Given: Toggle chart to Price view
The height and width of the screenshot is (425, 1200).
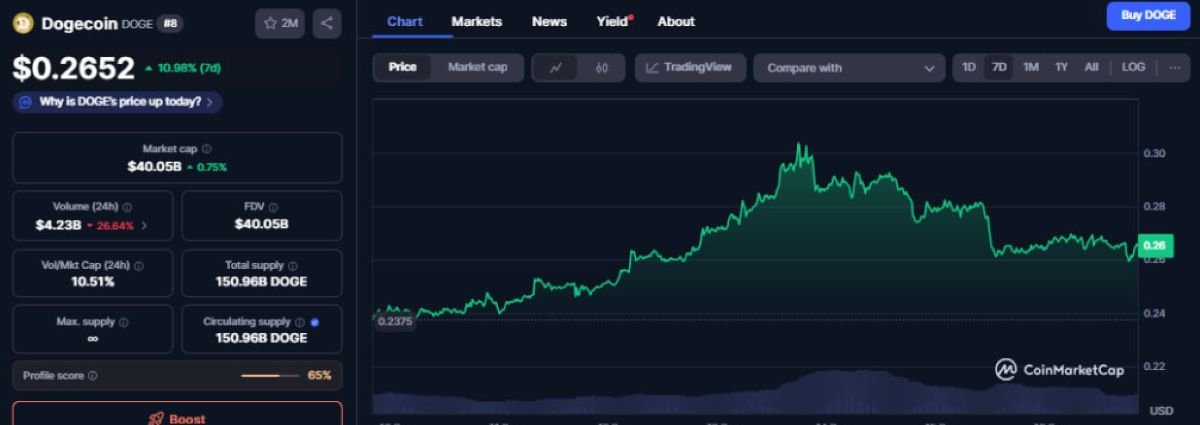Looking at the screenshot, I should pos(403,67).
